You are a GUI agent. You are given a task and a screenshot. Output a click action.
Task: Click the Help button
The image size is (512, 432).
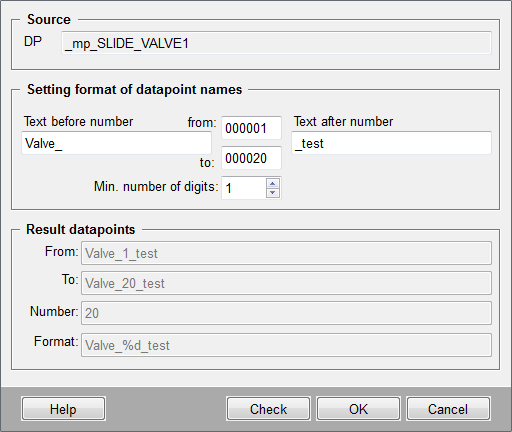[63, 409]
